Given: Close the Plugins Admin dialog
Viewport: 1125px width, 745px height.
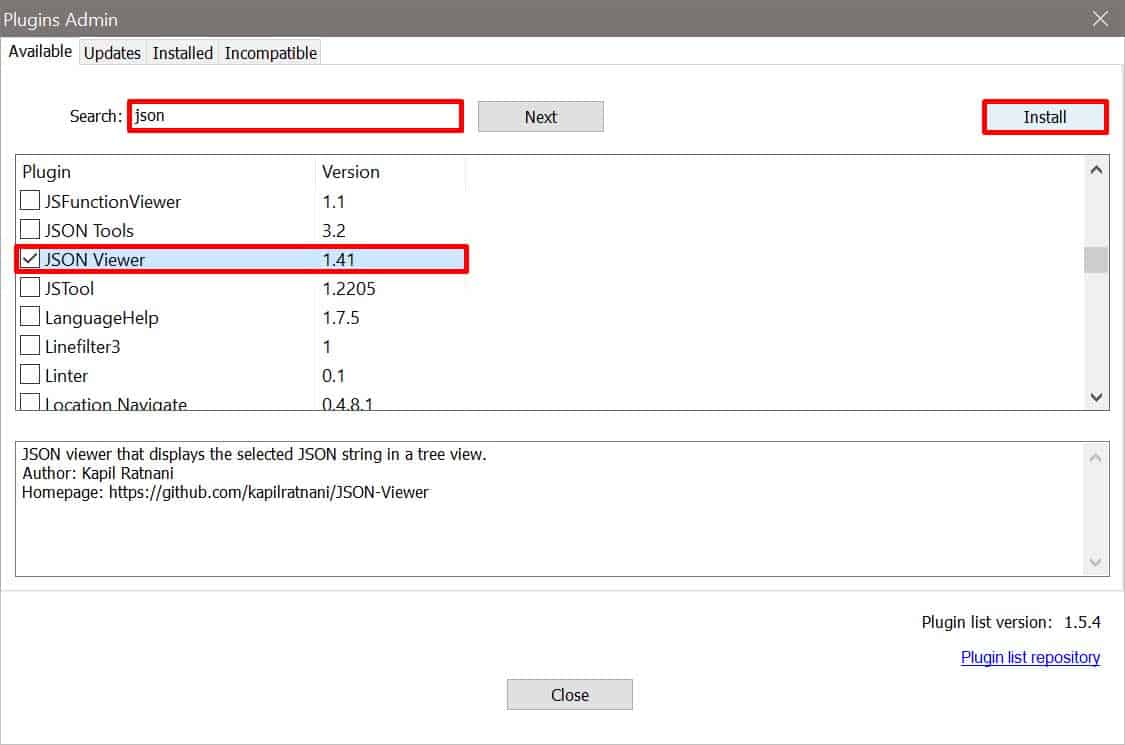Looking at the screenshot, I should coord(569,694).
